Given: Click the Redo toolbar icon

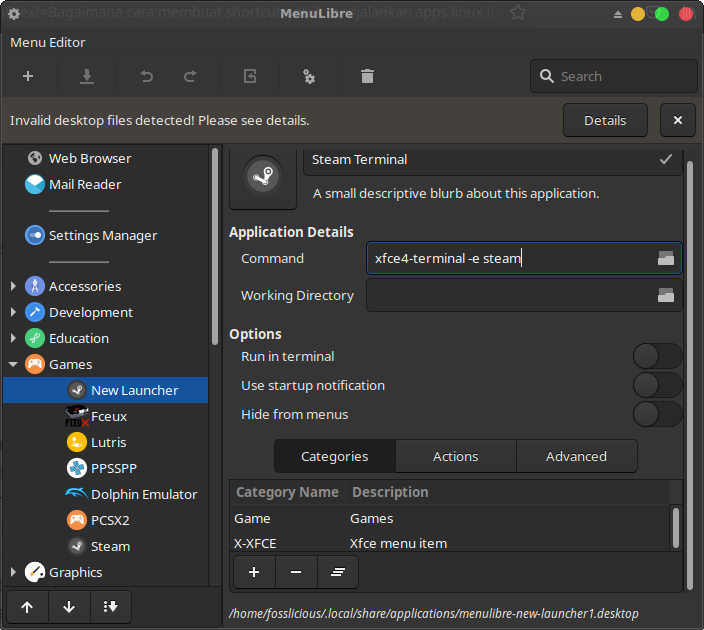Looking at the screenshot, I should pos(190,76).
